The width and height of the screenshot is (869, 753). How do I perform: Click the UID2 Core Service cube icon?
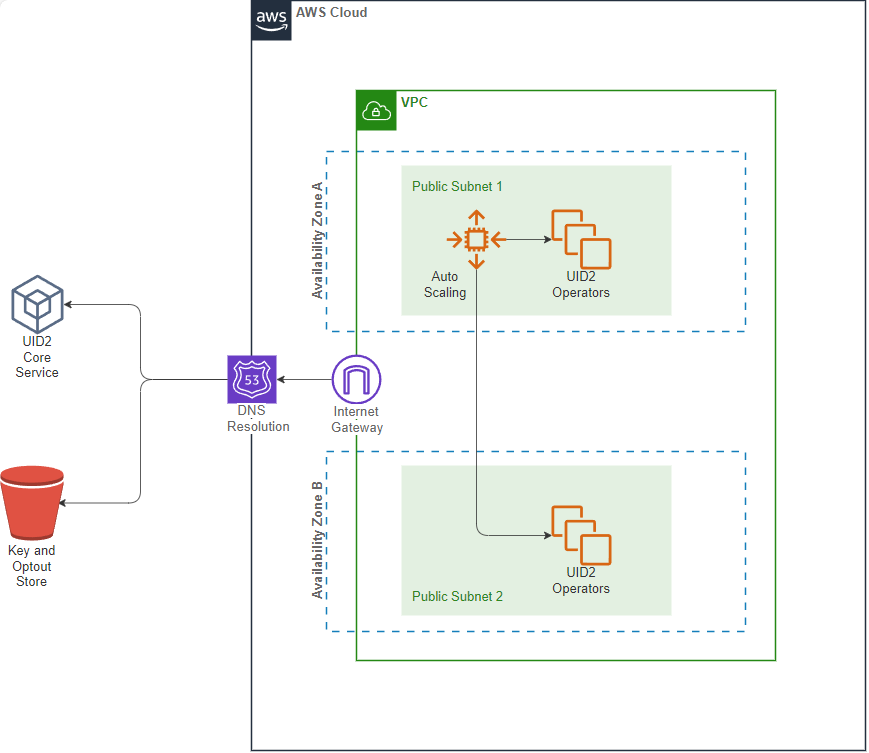tap(37, 302)
